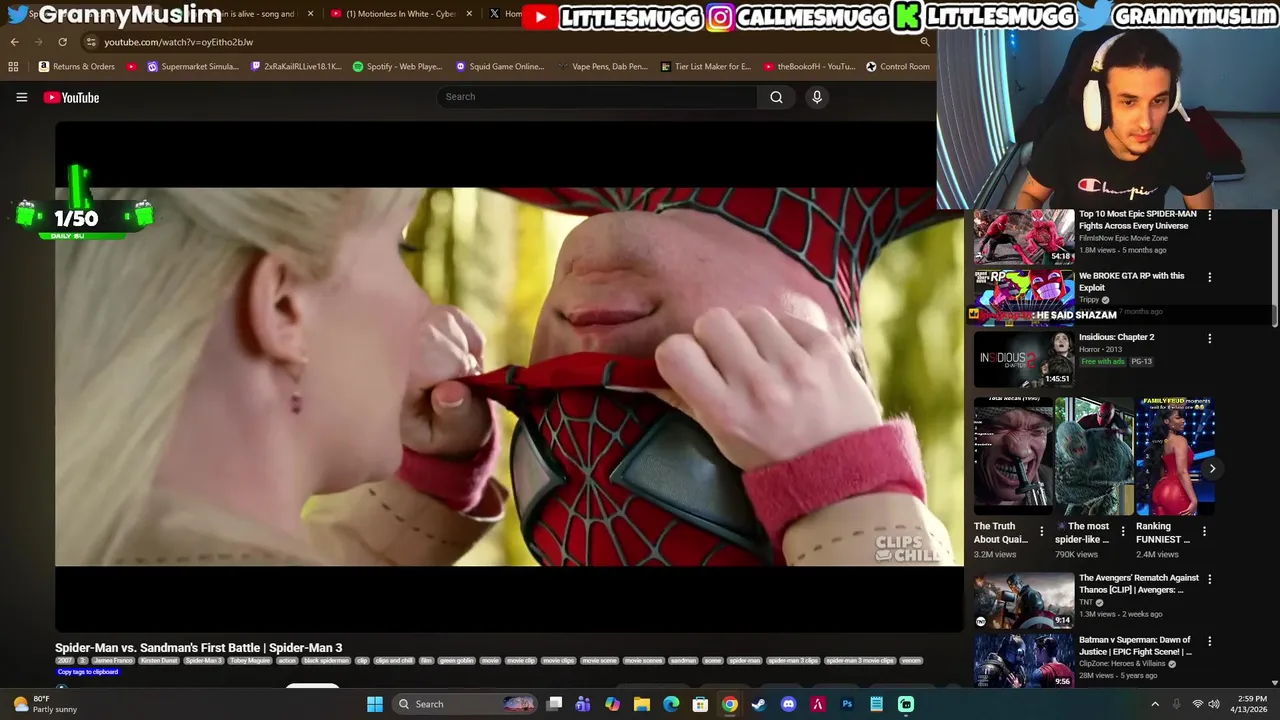Viewport: 1280px width, 720px height.
Task: Open Notepad from the taskbar
Action: pos(876,704)
